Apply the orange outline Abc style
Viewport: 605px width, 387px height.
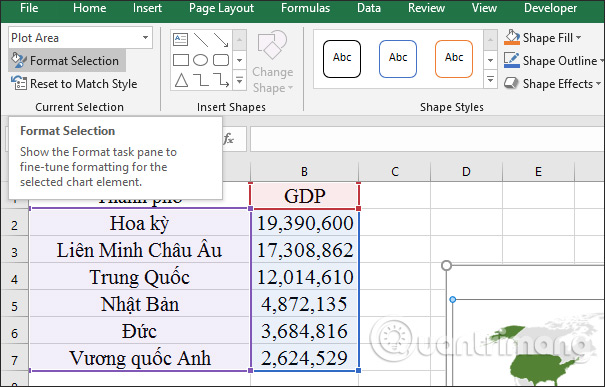[454, 59]
